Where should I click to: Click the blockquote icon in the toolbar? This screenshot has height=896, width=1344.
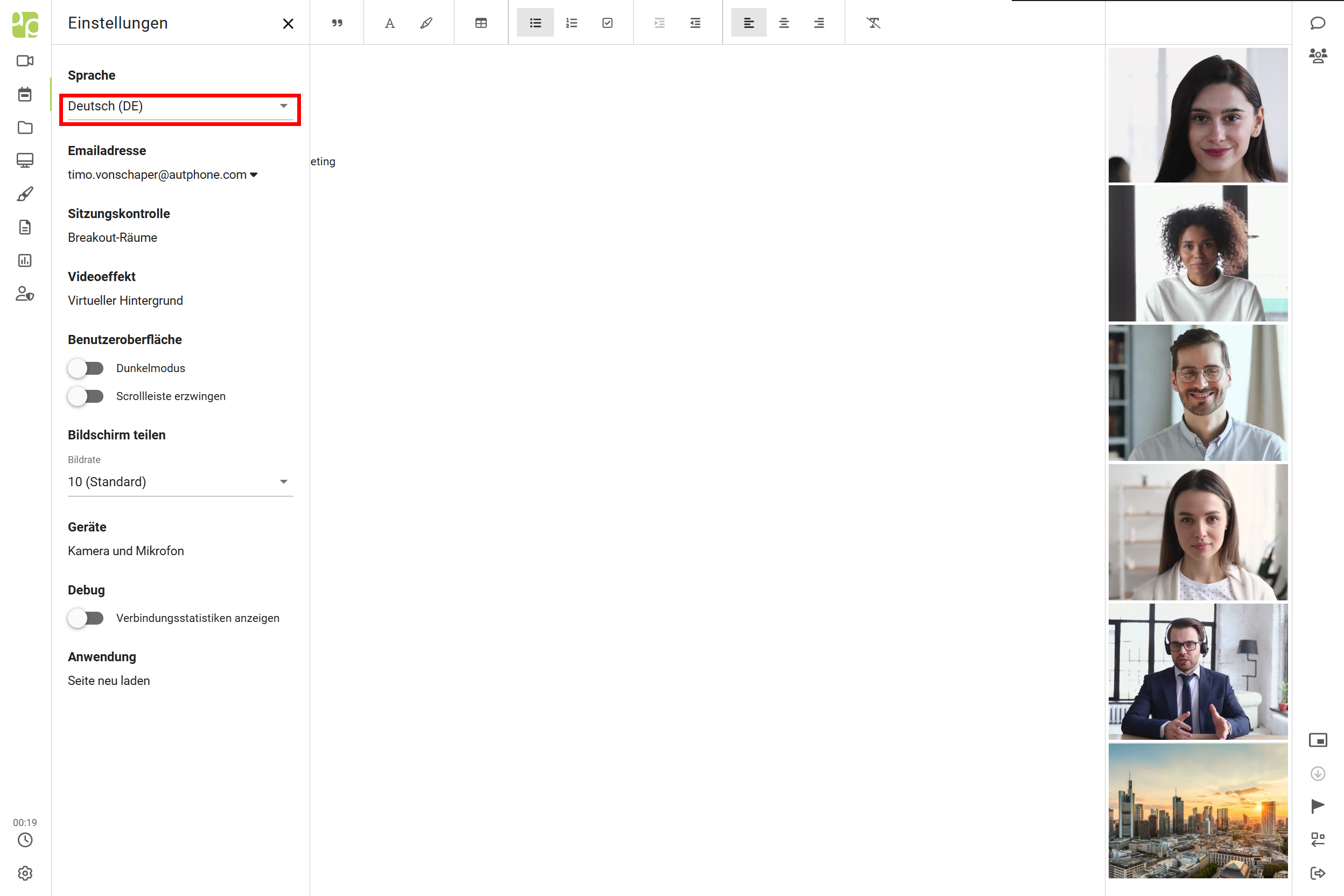click(x=337, y=23)
